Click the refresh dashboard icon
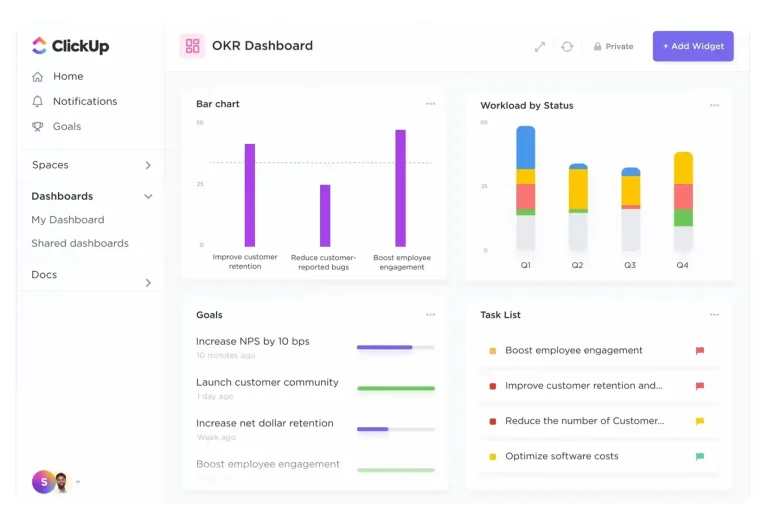This screenshot has width=768, height=523. click(x=567, y=47)
